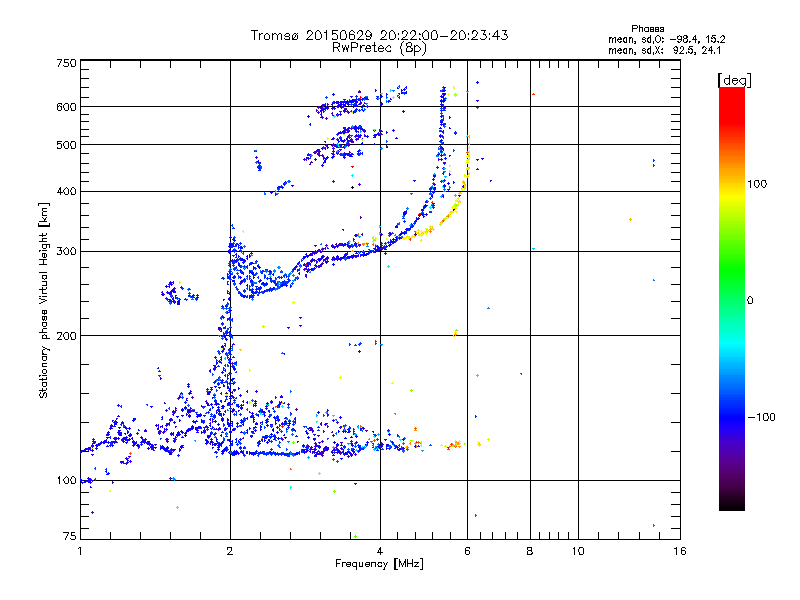Click the y-axis tick label '600'

[x=66, y=107]
